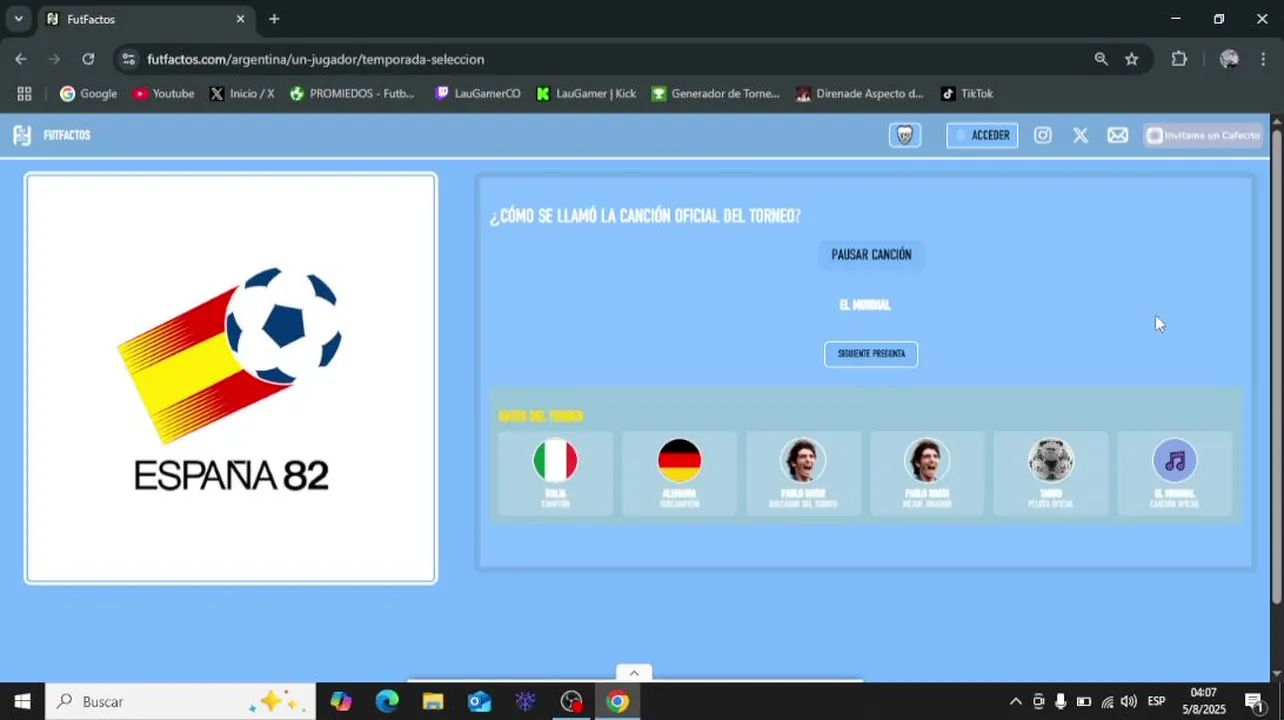Click Siguiente Pregunta button
The image size is (1284, 720).
pyautogui.click(x=871, y=354)
